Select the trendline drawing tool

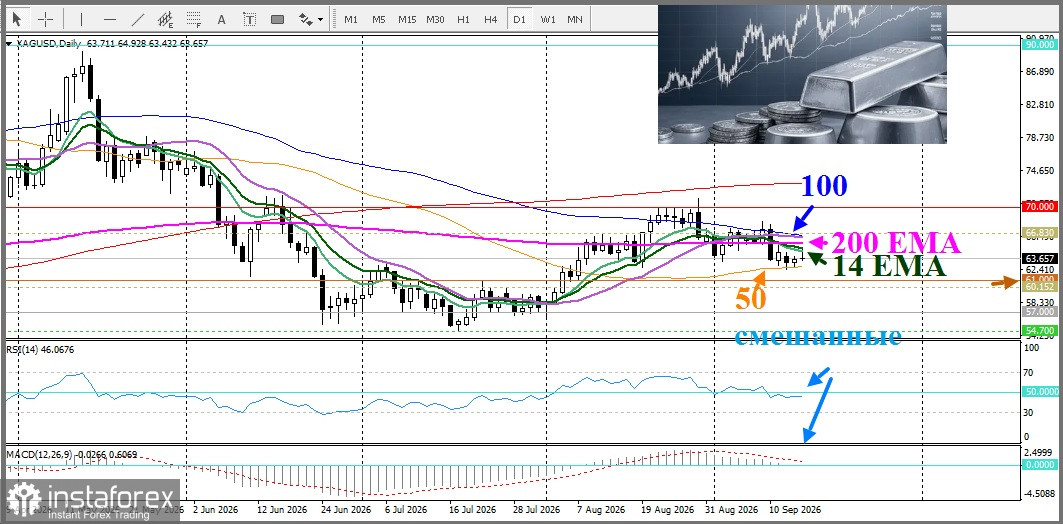point(138,19)
